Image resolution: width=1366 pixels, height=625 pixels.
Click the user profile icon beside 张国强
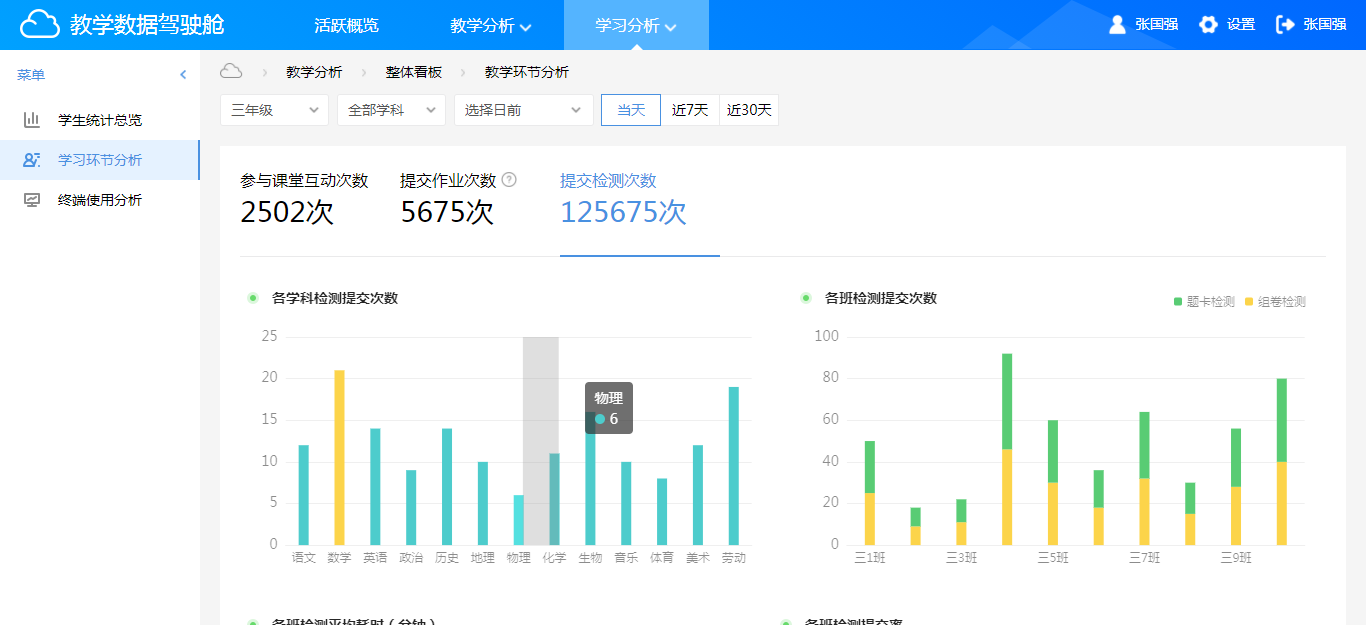(x=1117, y=24)
